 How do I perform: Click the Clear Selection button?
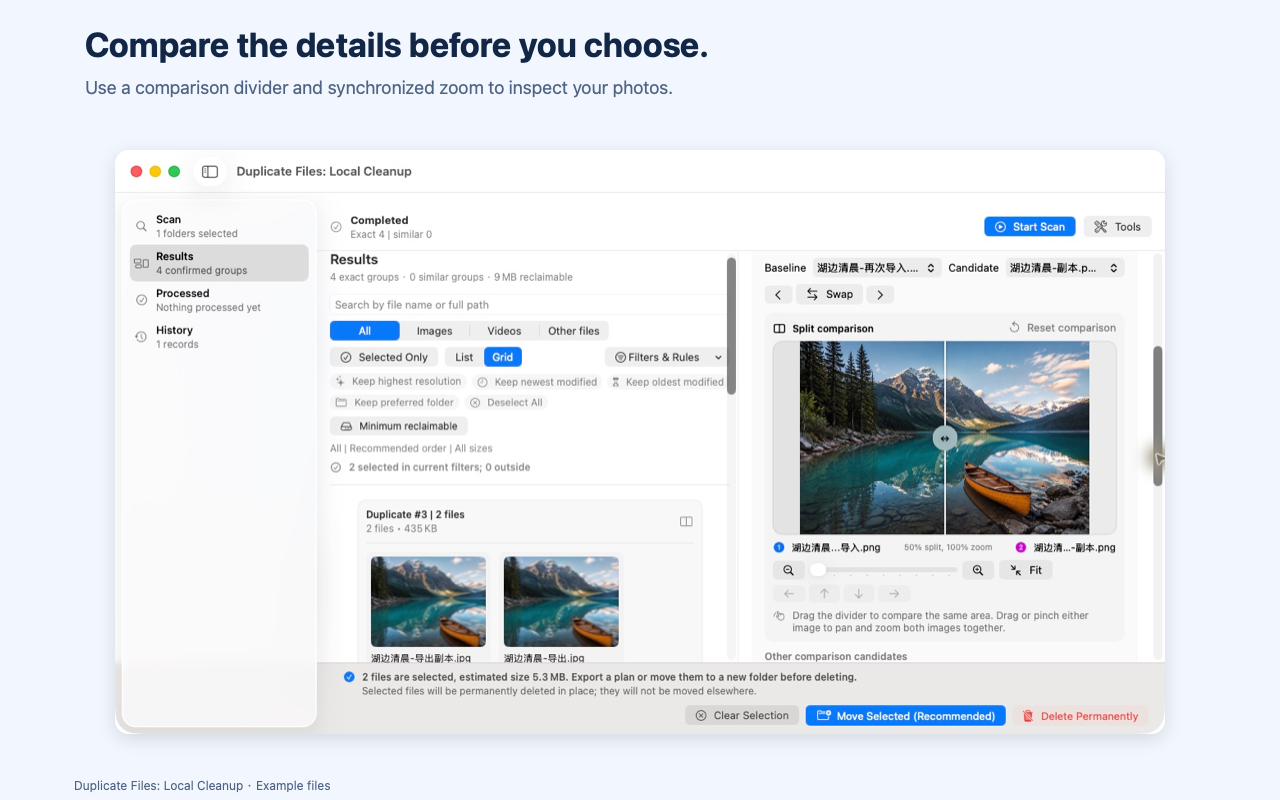742,716
